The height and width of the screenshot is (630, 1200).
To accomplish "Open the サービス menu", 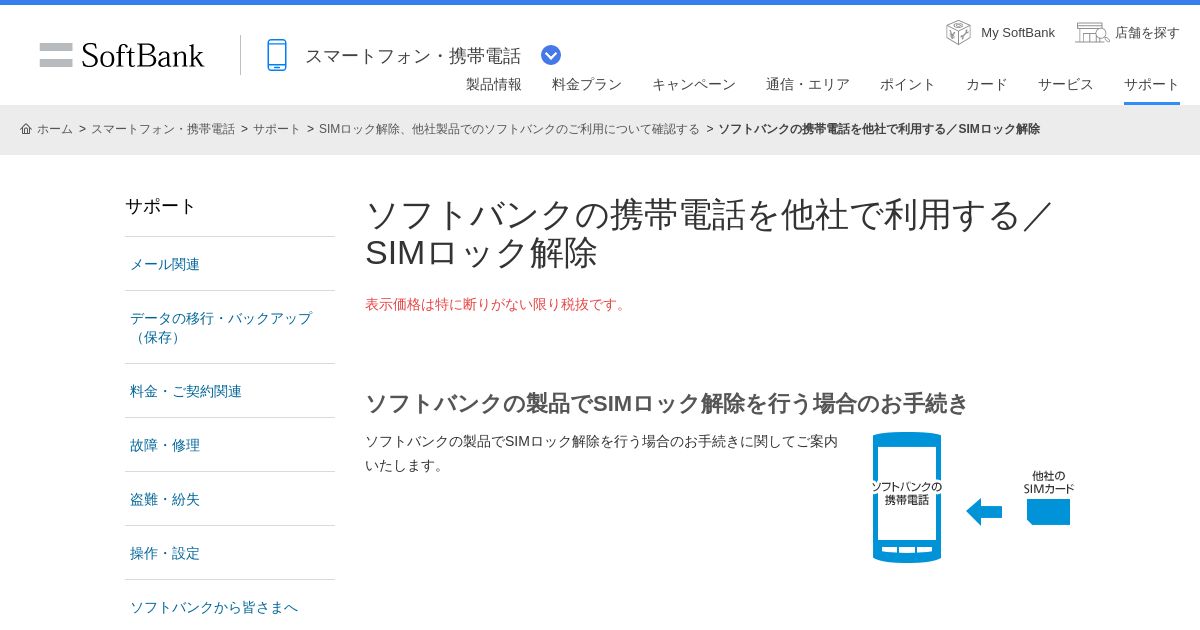I will point(1066,84).
